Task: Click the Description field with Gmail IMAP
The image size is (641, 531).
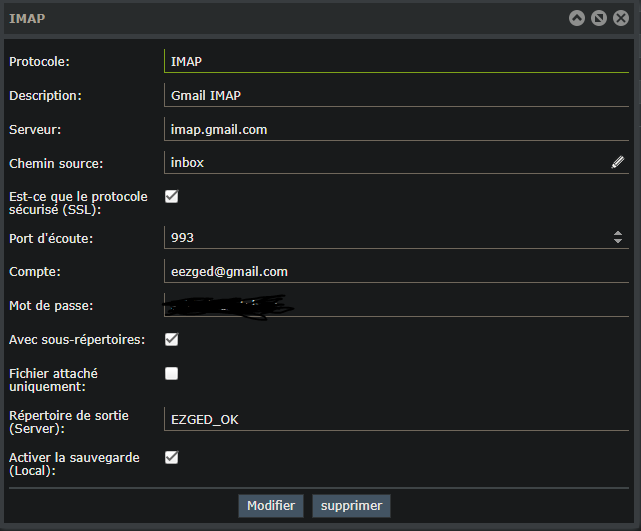Action: pyautogui.click(x=395, y=95)
